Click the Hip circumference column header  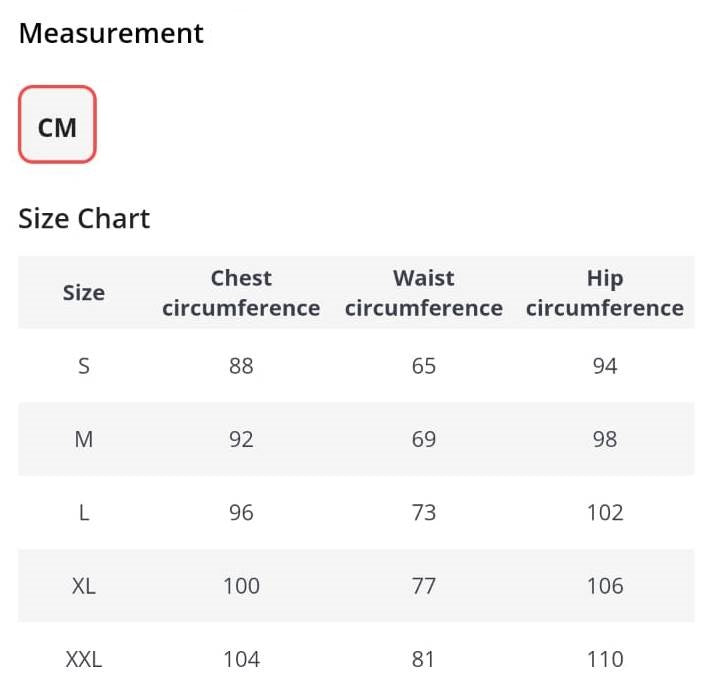pos(605,293)
